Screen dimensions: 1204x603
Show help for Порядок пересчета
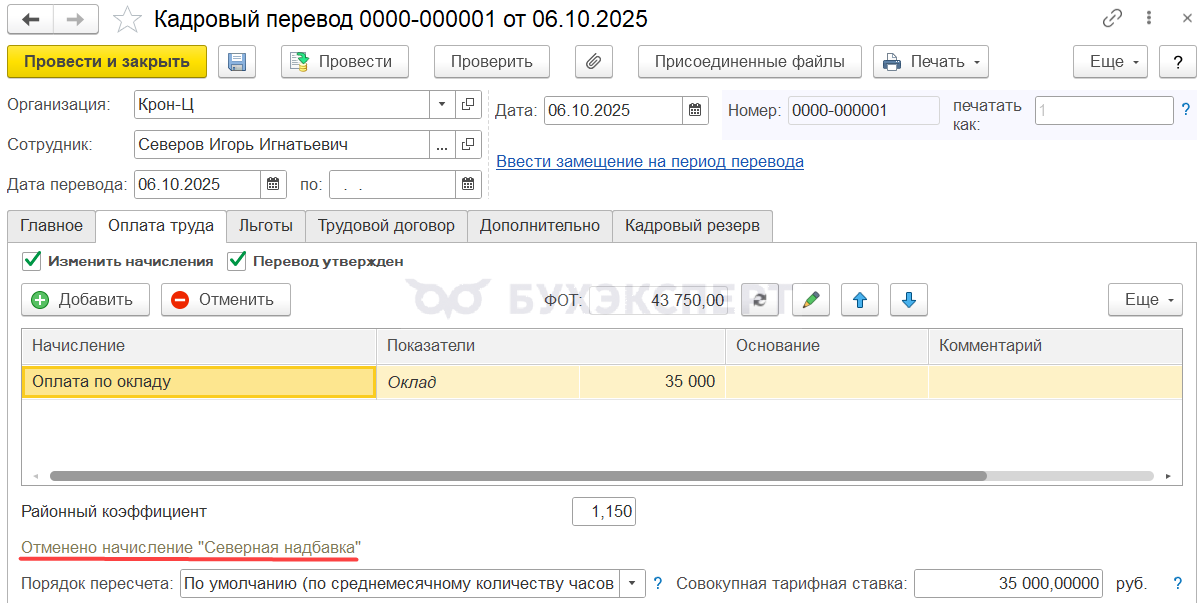coord(658,583)
